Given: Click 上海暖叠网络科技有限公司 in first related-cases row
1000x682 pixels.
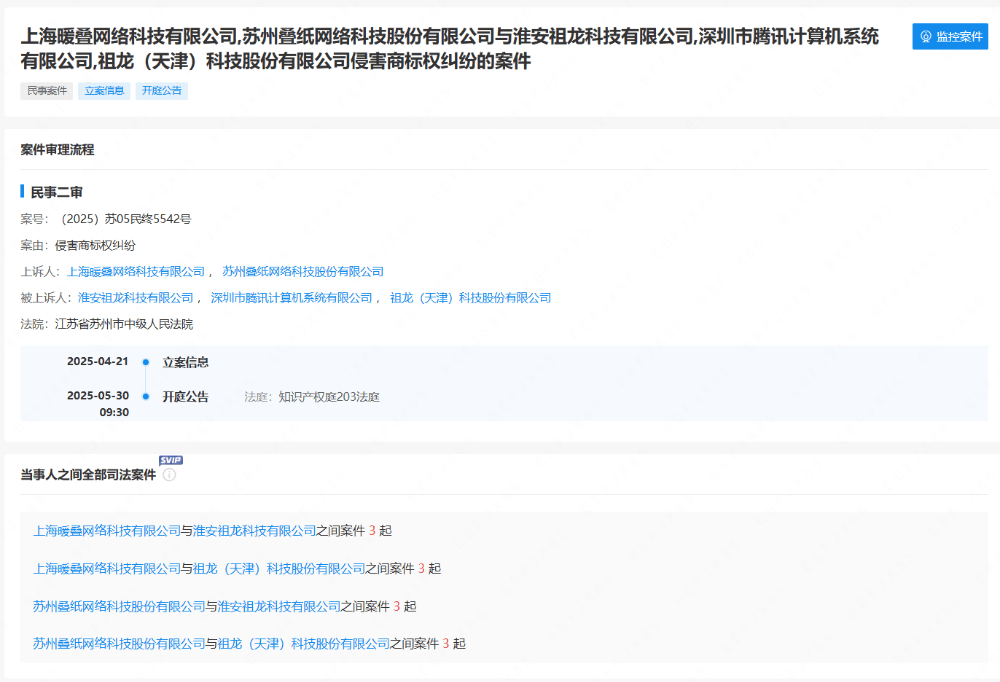Looking at the screenshot, I should [x=107, y=531].
